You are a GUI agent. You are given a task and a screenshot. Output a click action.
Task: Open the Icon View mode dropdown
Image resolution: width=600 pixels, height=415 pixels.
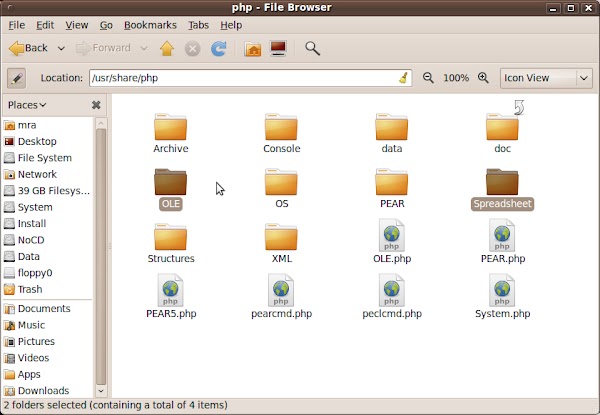pos(546,78)
